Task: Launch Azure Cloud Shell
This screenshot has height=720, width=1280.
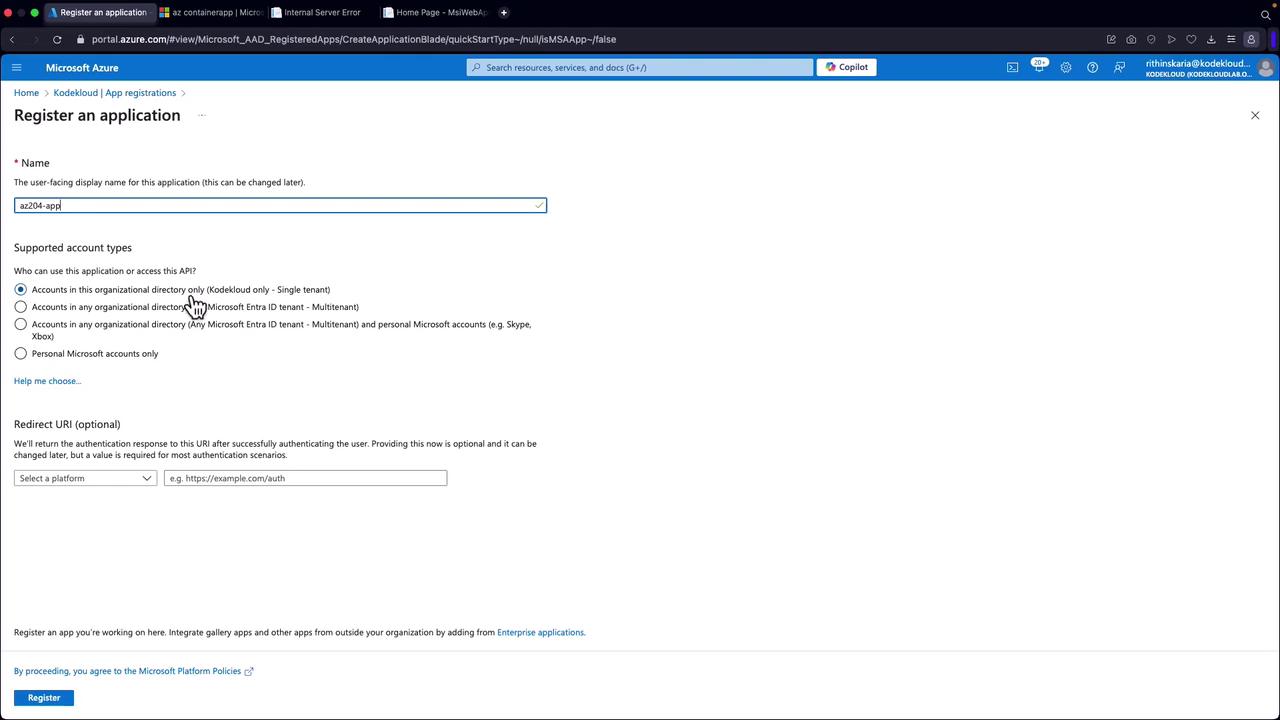Action: [x=1012, y=67]
